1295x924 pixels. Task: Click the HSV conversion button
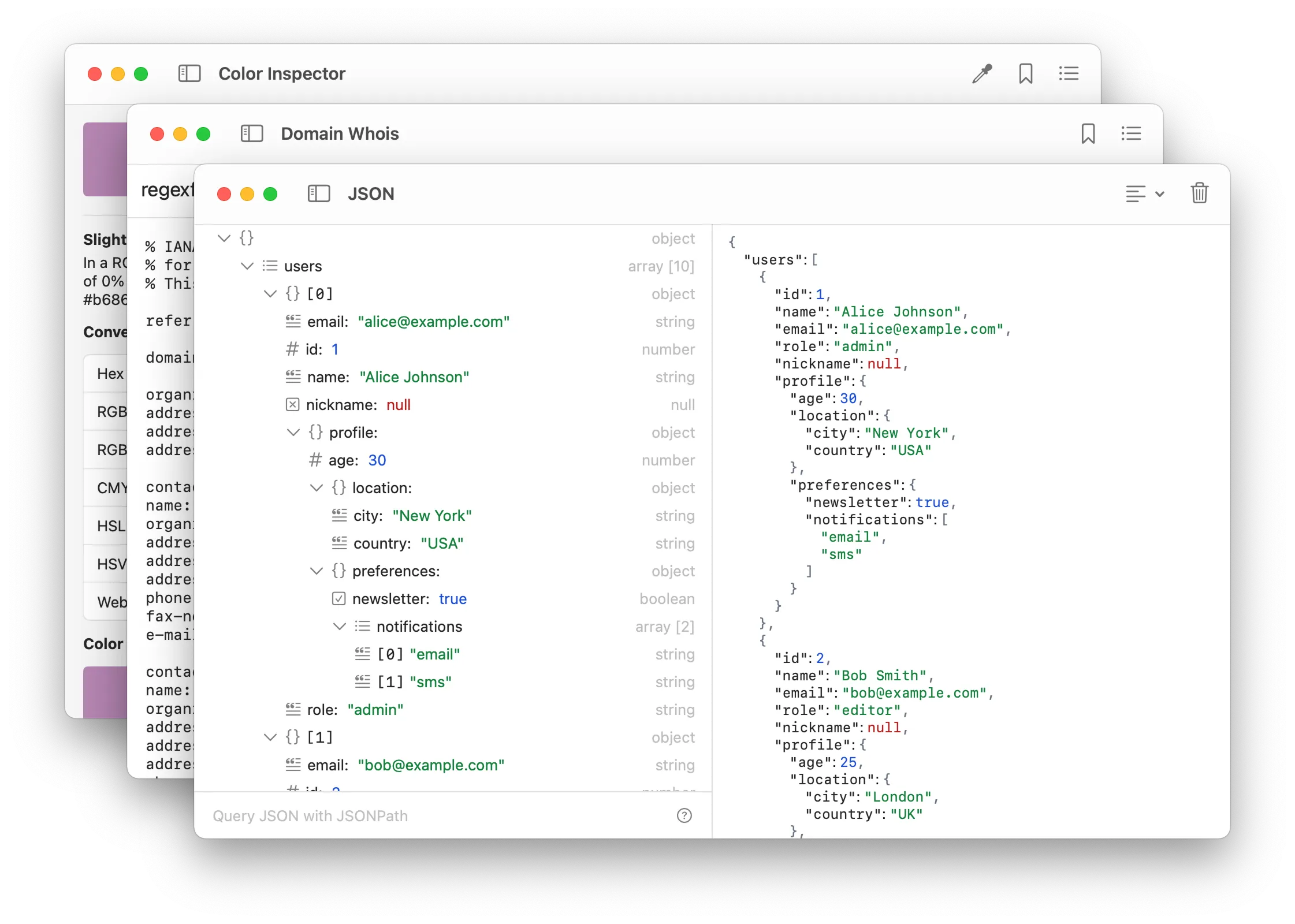[x=110, y=564]
